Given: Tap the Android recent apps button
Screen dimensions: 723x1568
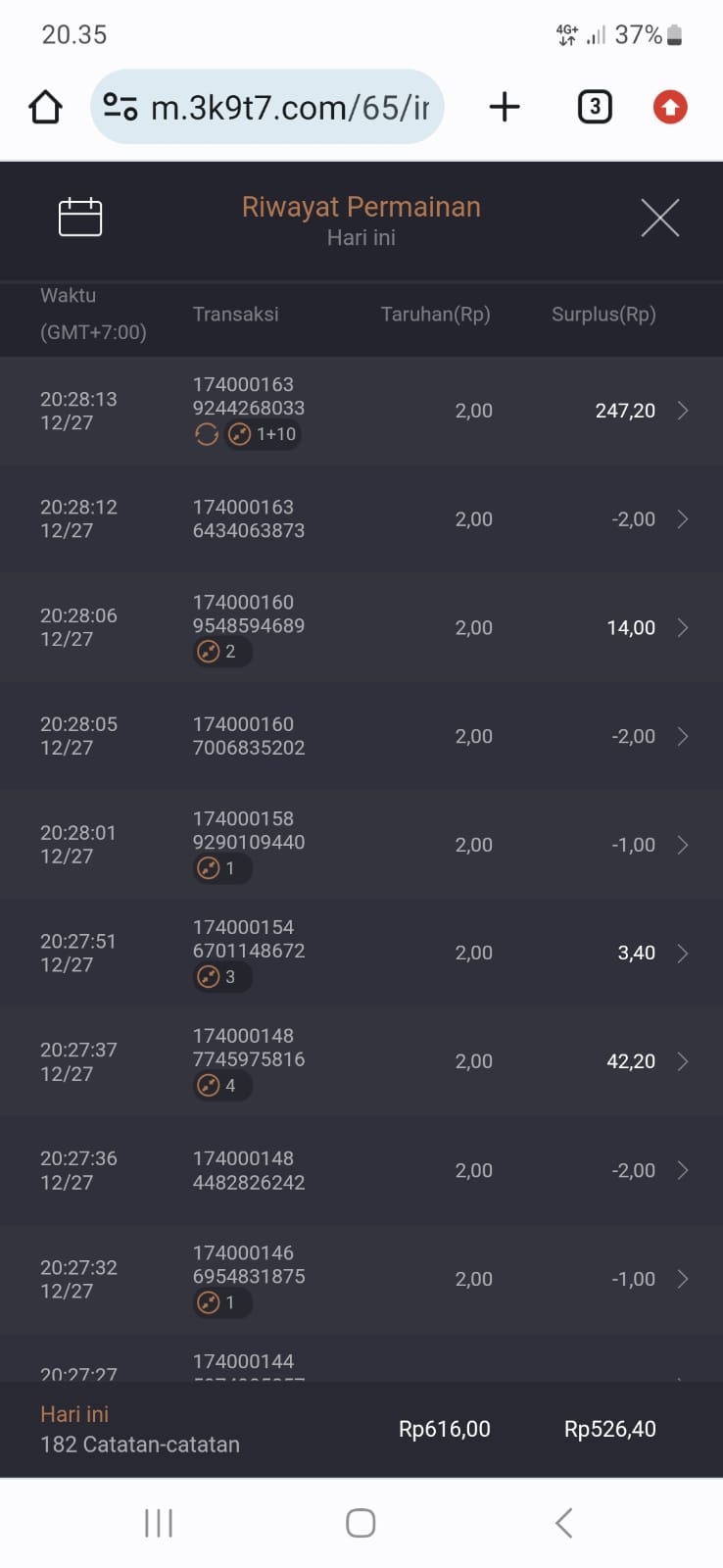Looking at the screenshot, I should (159, 1523).
